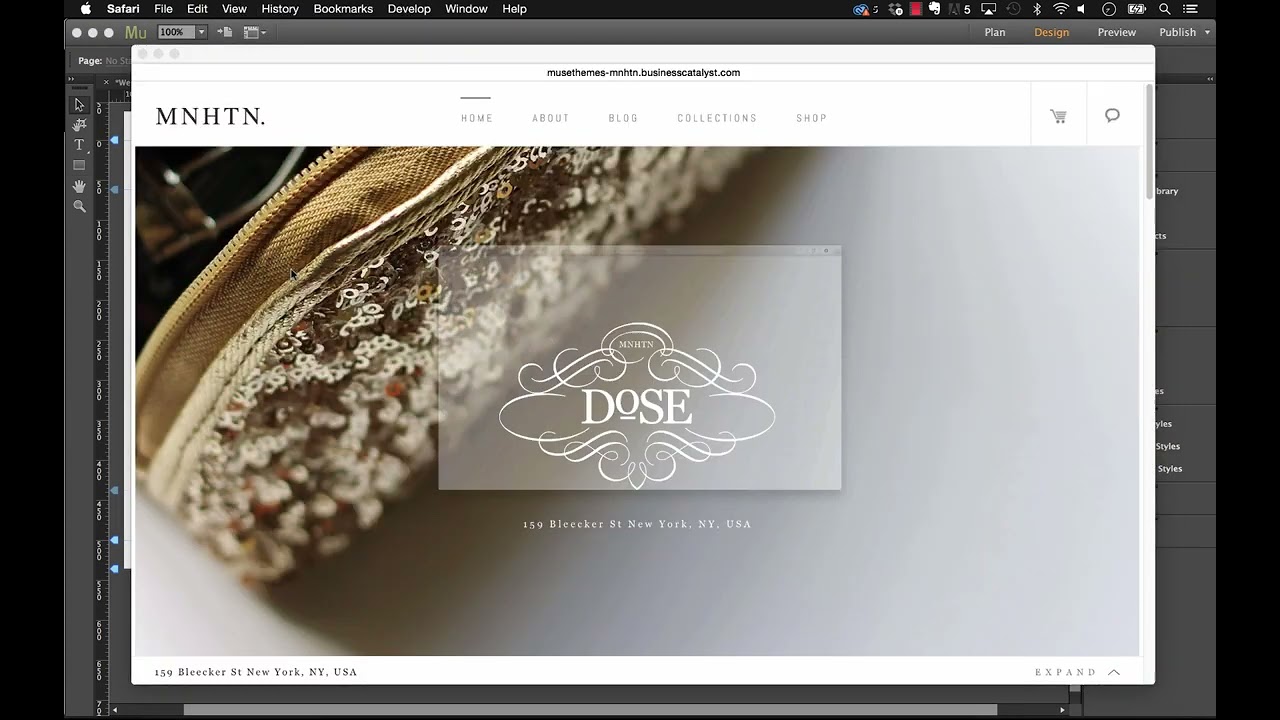Open Notification Center list icon
1280x720 pixels.
coord(1190,9)
